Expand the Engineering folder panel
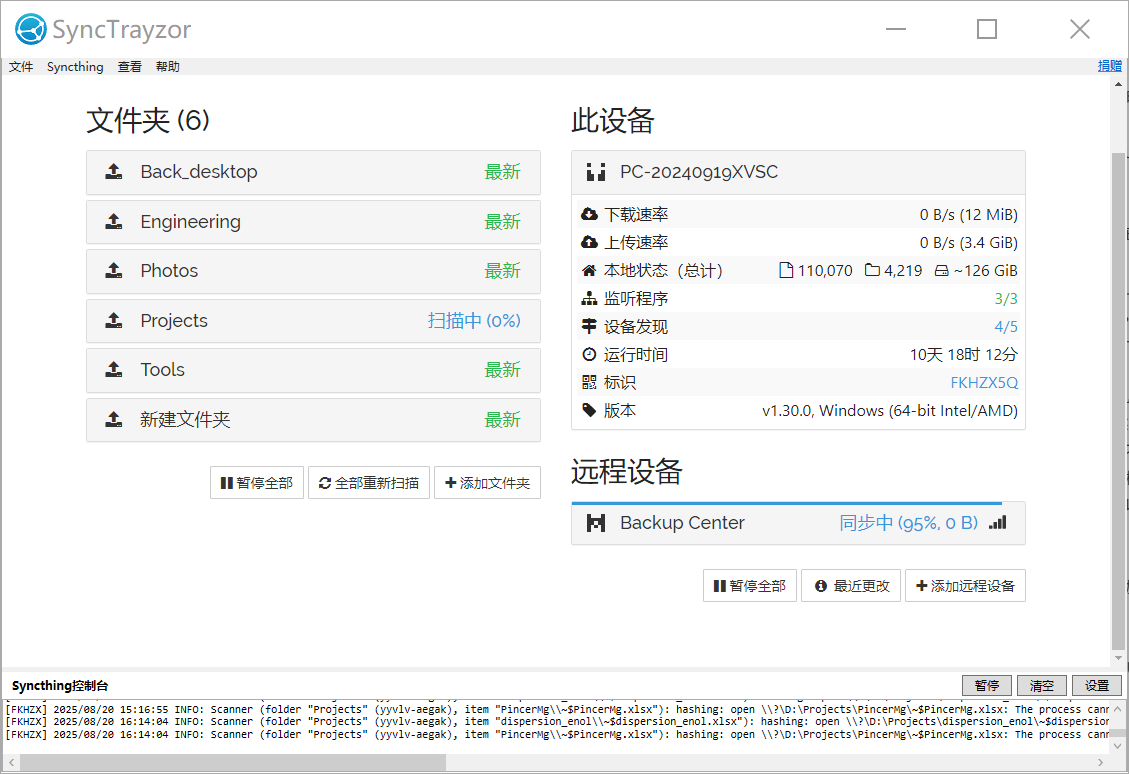The height and width of the screenshot is (774, 1129). tap(313, 222)
